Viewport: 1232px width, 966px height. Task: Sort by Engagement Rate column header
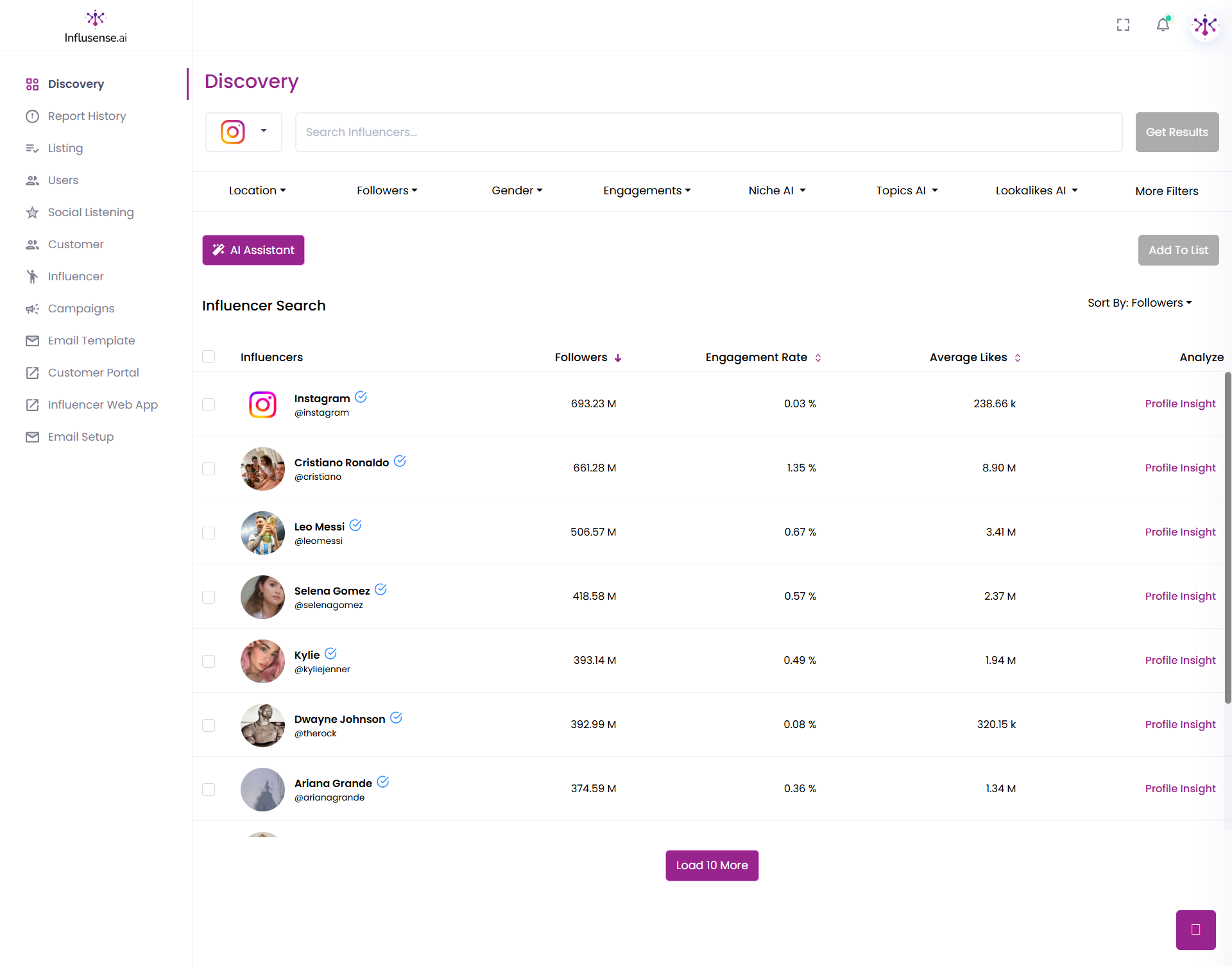(762, 357)
